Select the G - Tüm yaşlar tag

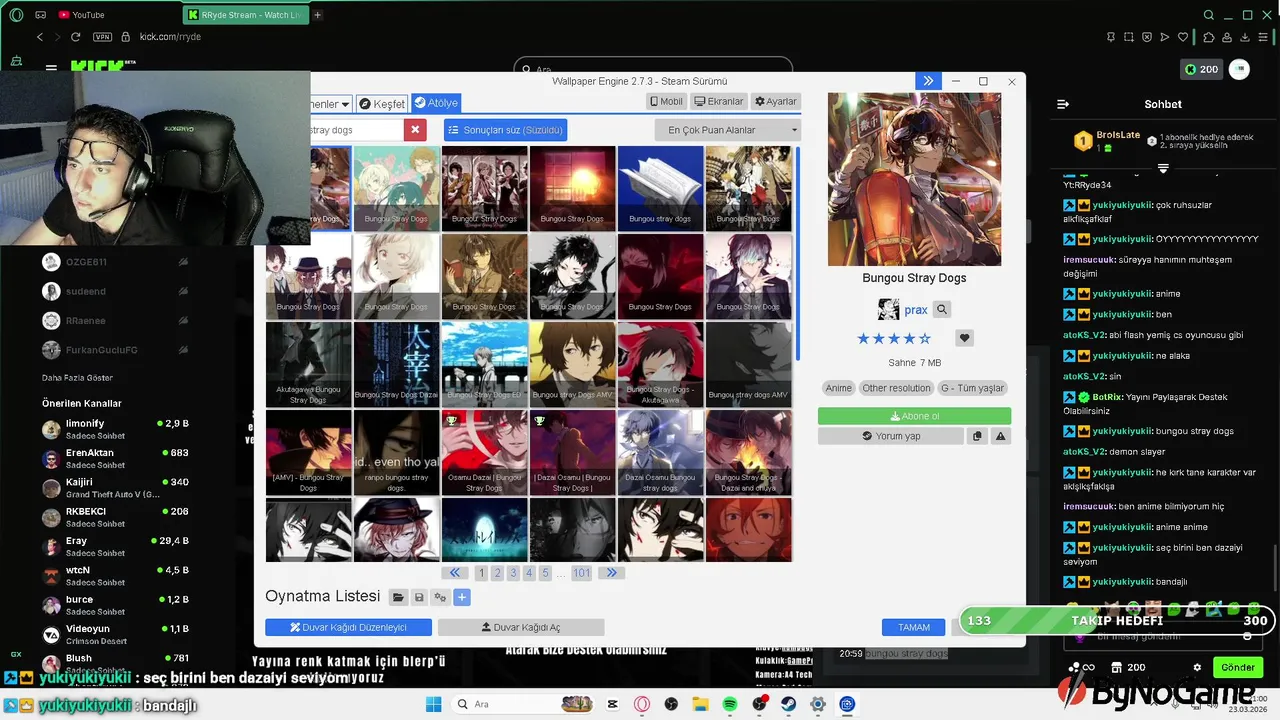(972, 388)
